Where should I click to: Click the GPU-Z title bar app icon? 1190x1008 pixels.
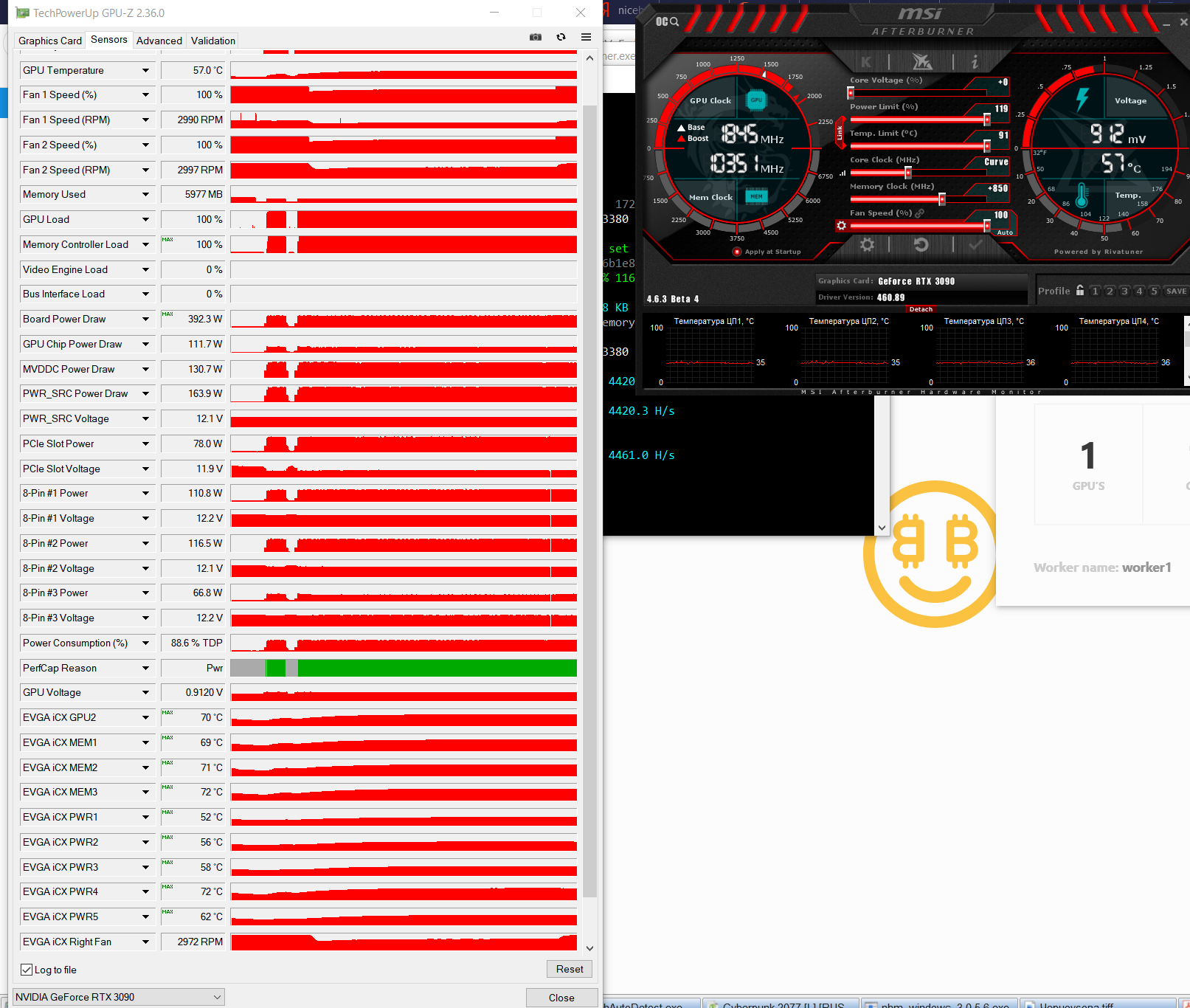click(23, 13)
